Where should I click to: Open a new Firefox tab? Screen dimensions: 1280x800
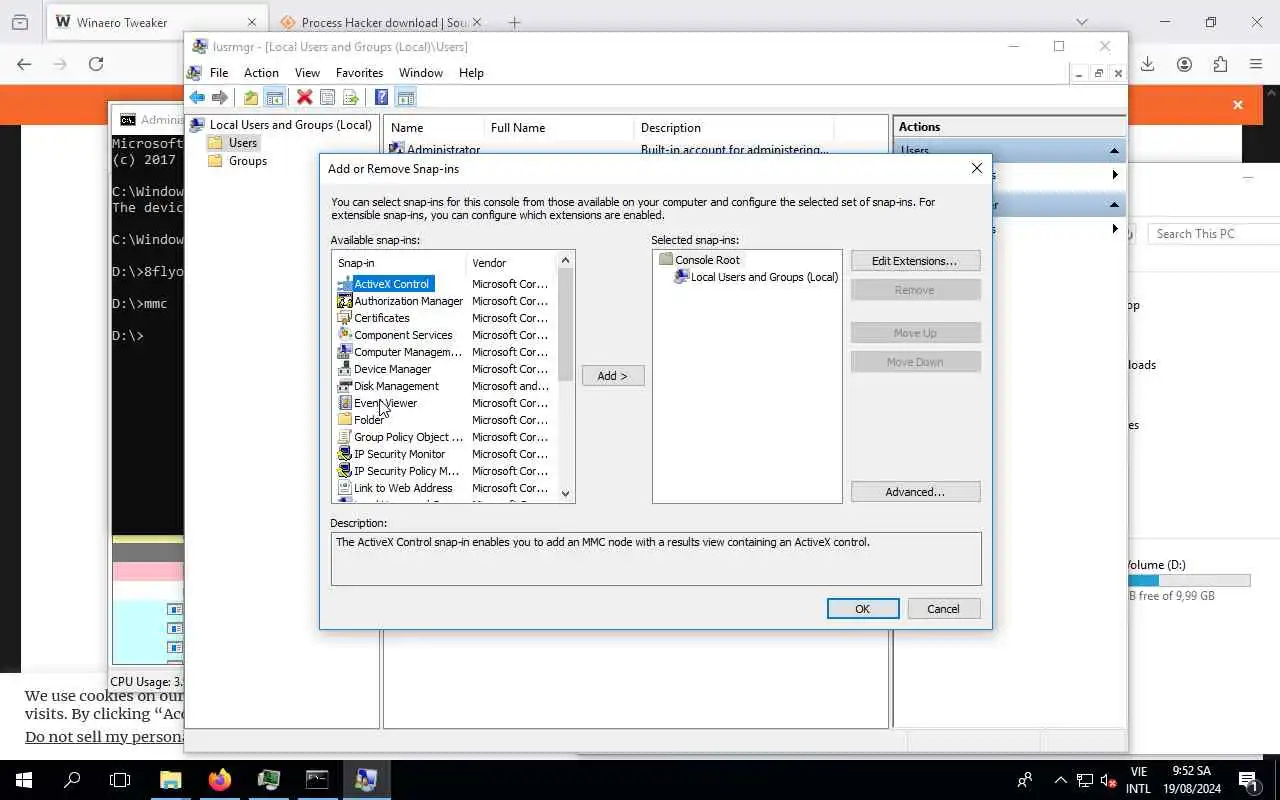[514, 22]
